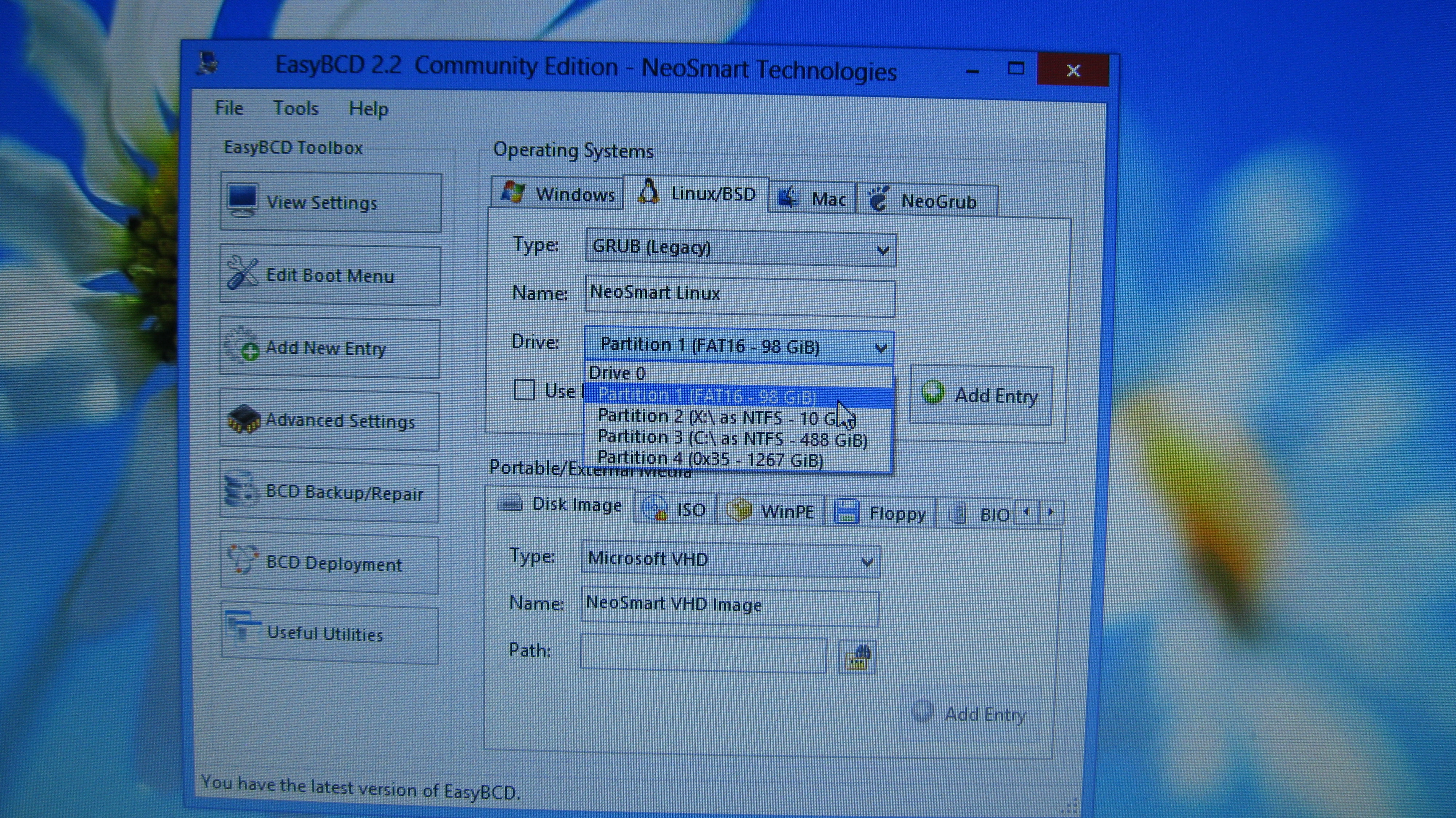Switch to the Windows tab
Viewport: 1456px width, 818px height.
(557, 193)
